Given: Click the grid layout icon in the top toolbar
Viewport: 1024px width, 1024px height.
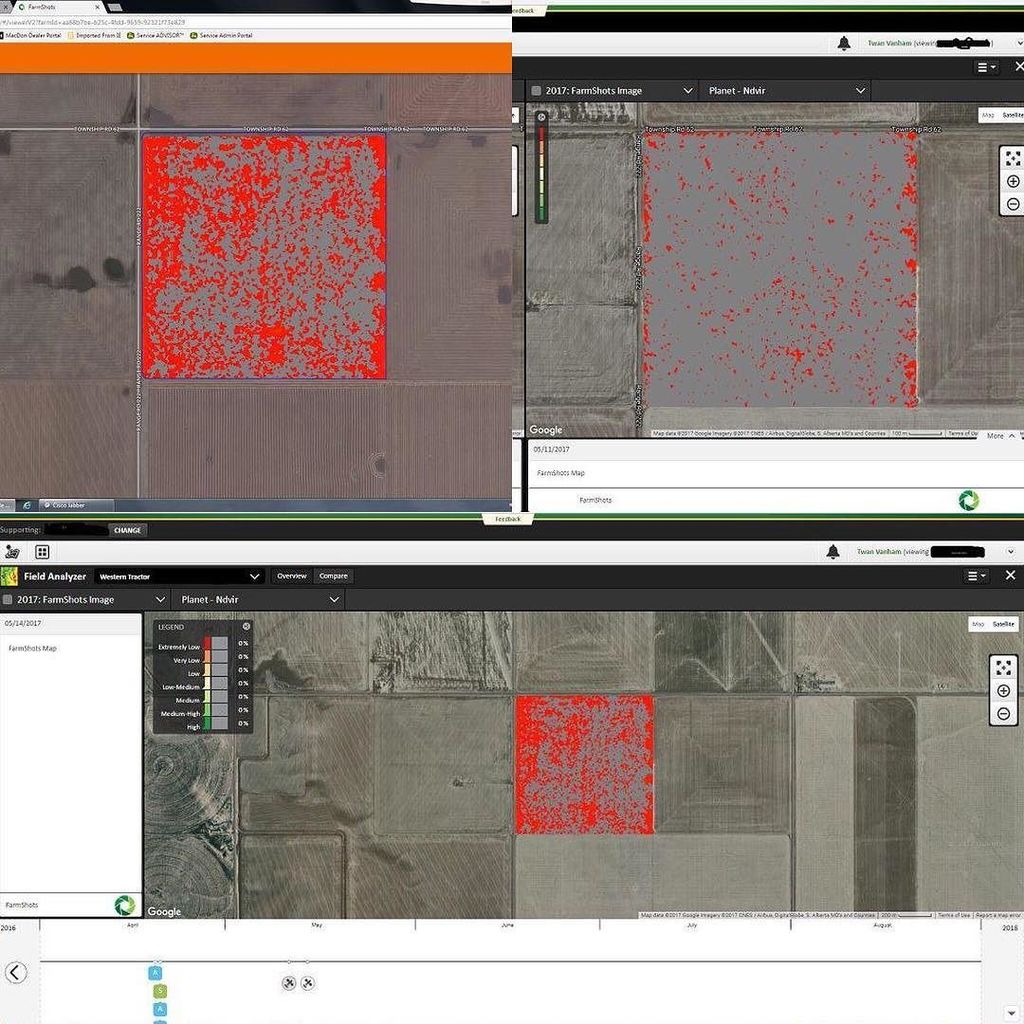Looking at the screenshot, I should 41,551.
